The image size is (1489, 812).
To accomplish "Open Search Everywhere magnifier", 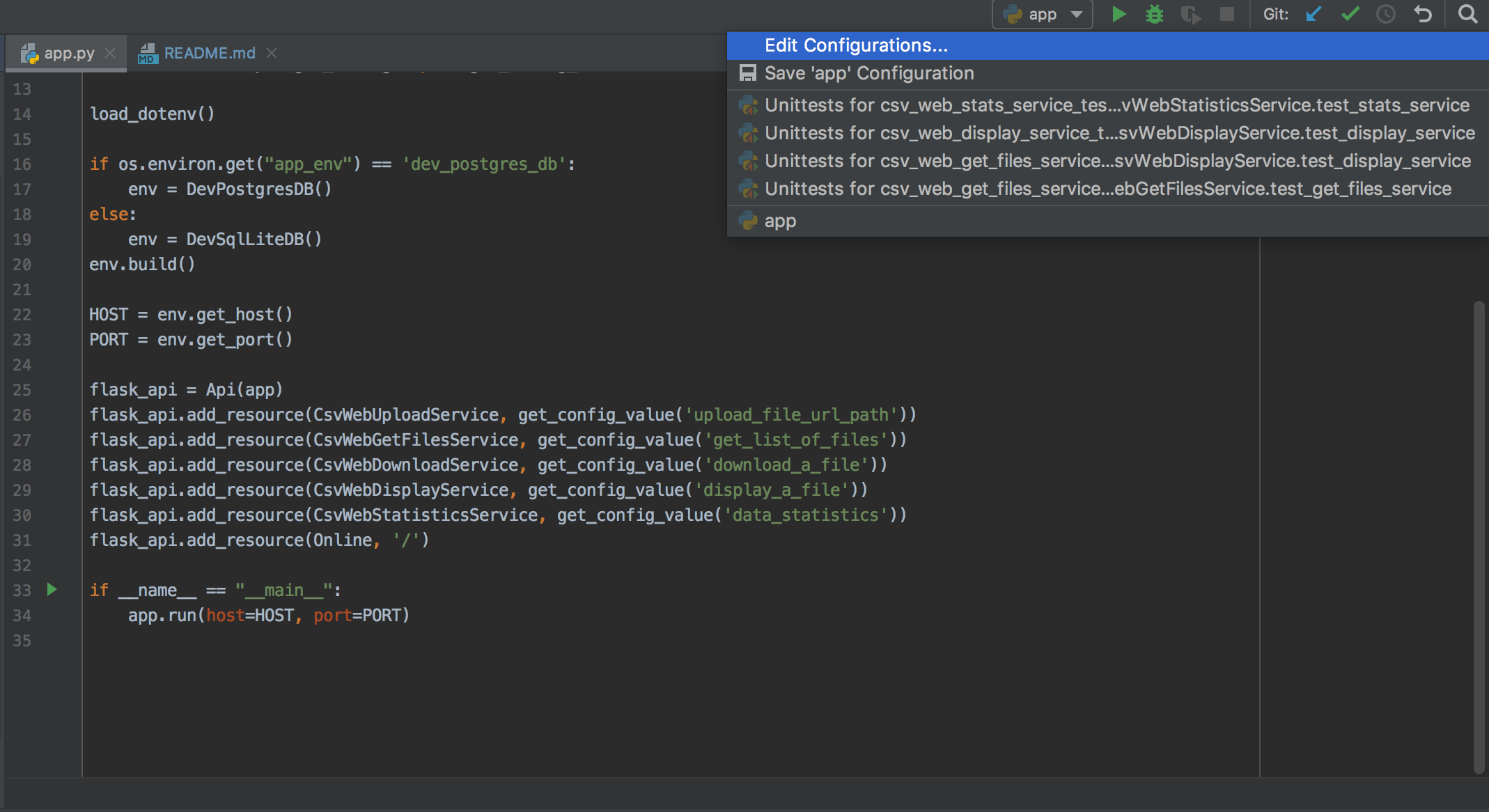I will pyautogui.click(x=1467, y=14).
